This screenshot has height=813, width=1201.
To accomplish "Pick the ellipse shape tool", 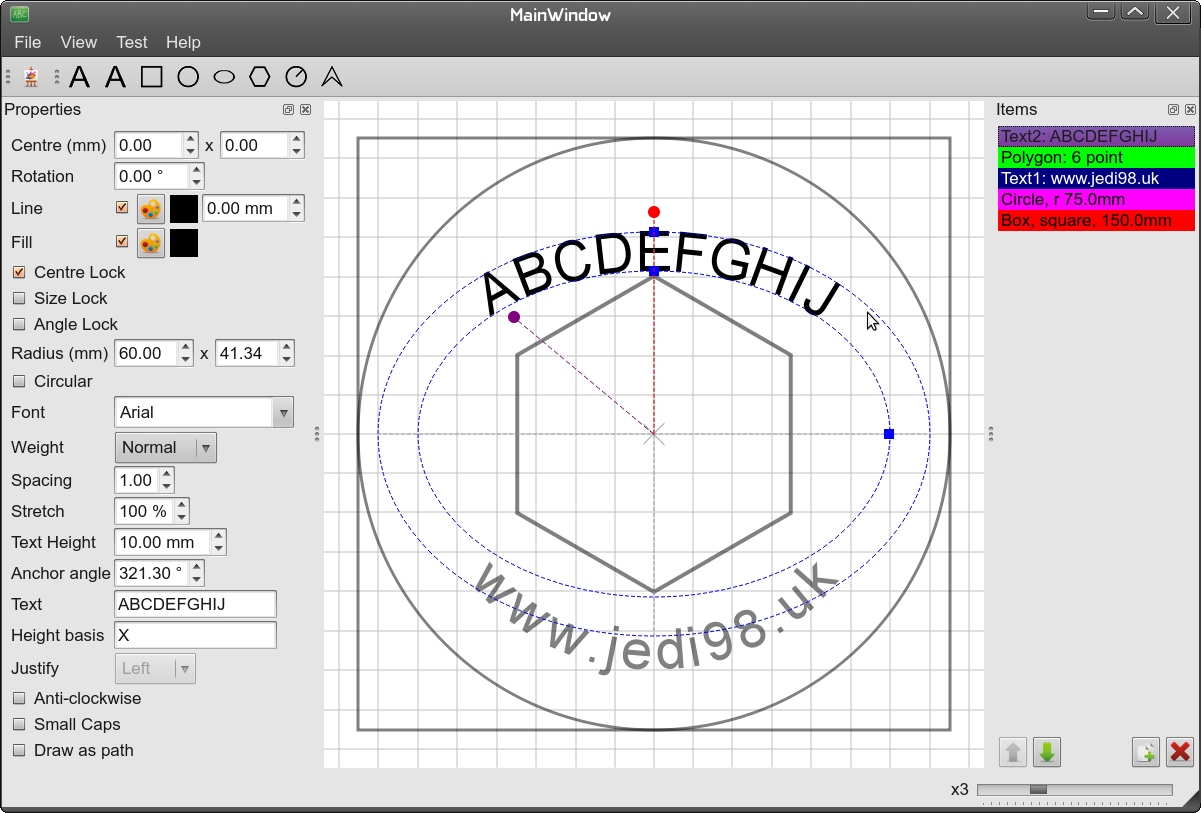I will pos(224,76).
